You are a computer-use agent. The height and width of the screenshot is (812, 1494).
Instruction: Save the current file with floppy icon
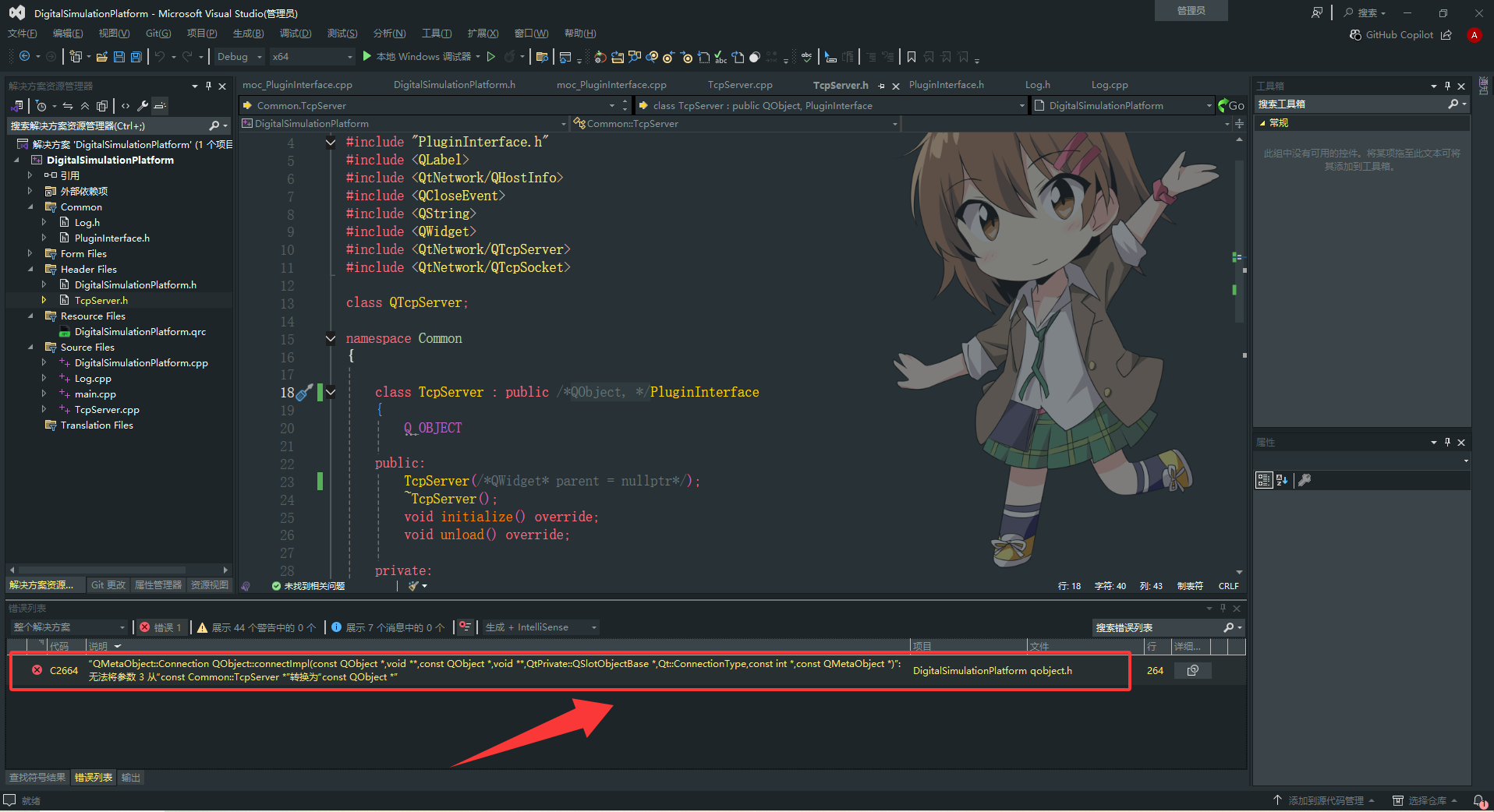pos(119,56)
